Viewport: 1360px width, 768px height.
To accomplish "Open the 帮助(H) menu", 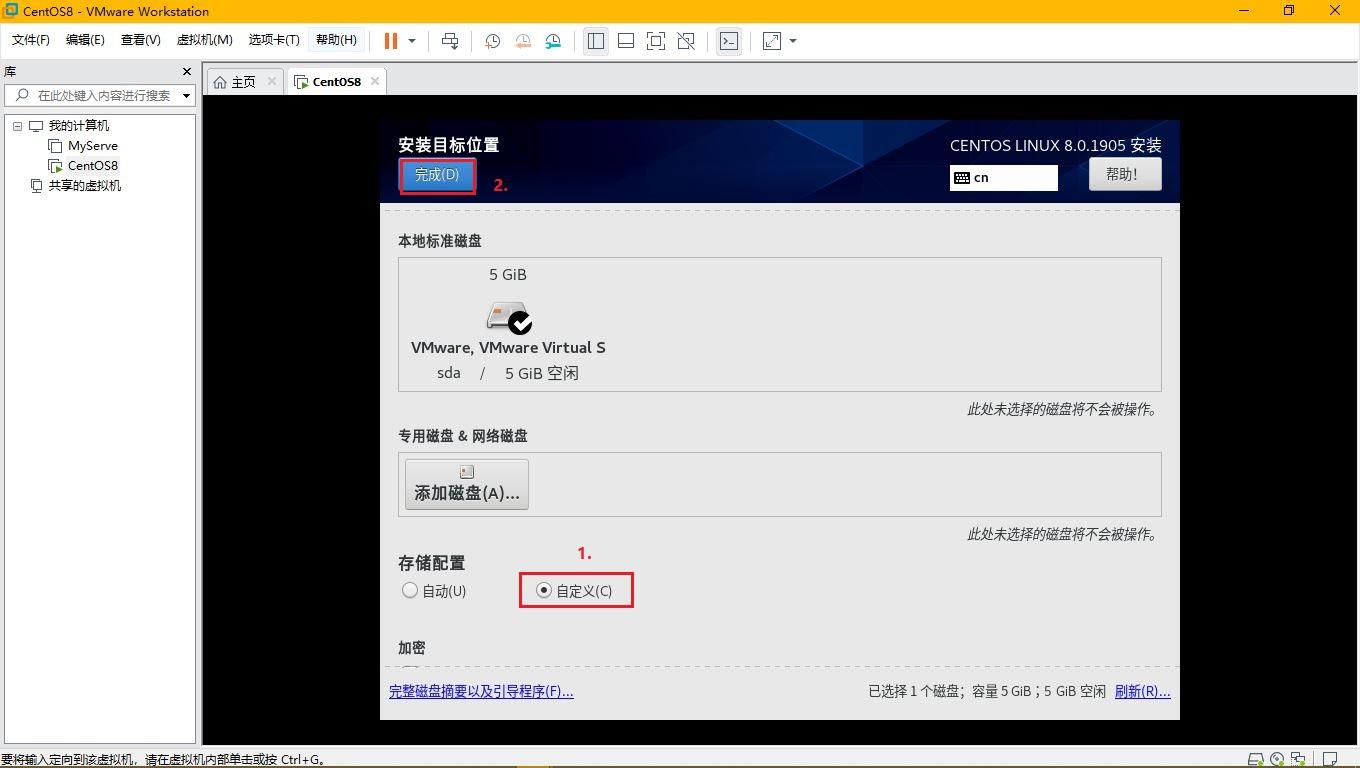I will [336, 40].
